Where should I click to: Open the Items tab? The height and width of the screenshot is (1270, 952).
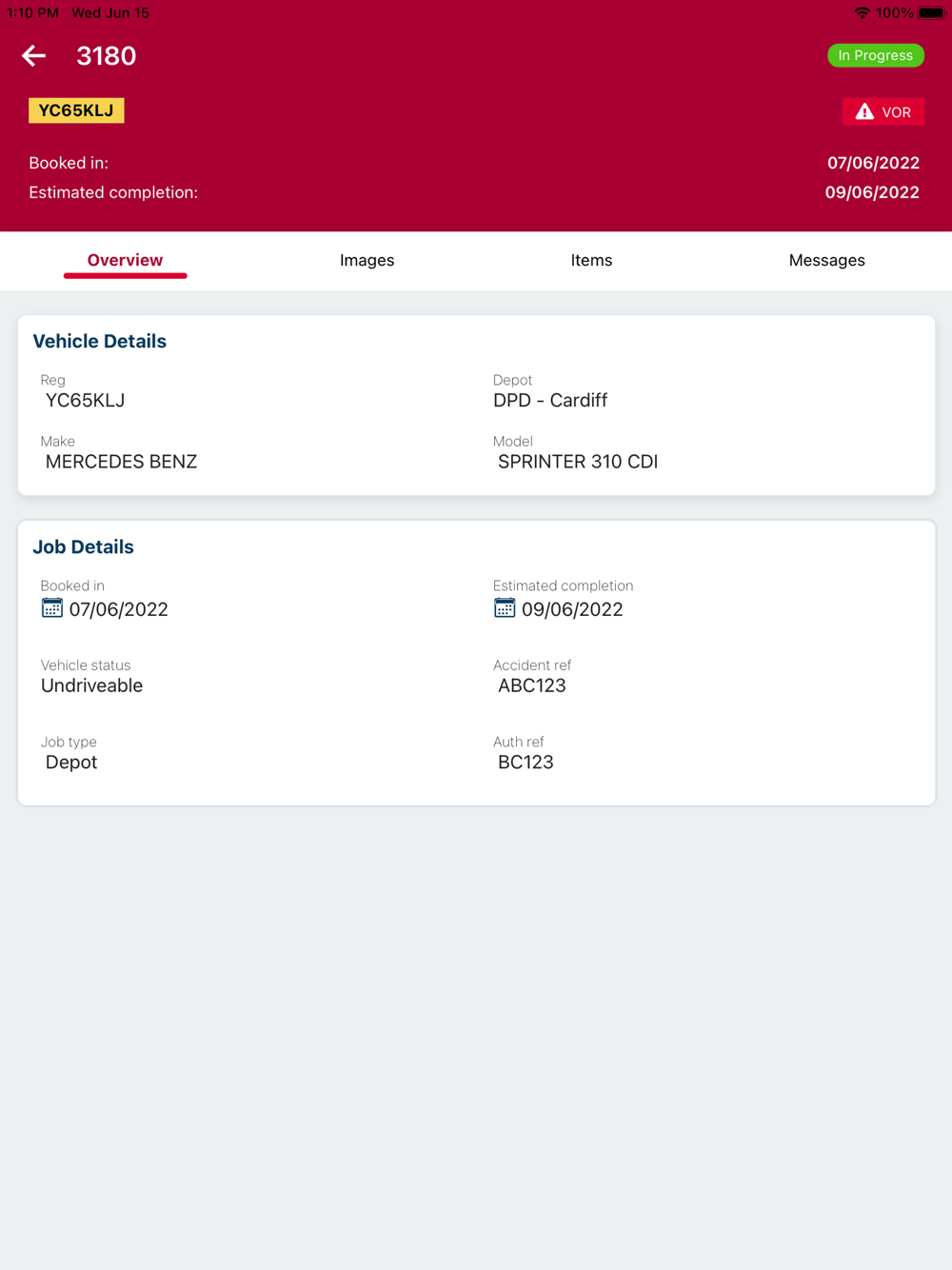591,260
